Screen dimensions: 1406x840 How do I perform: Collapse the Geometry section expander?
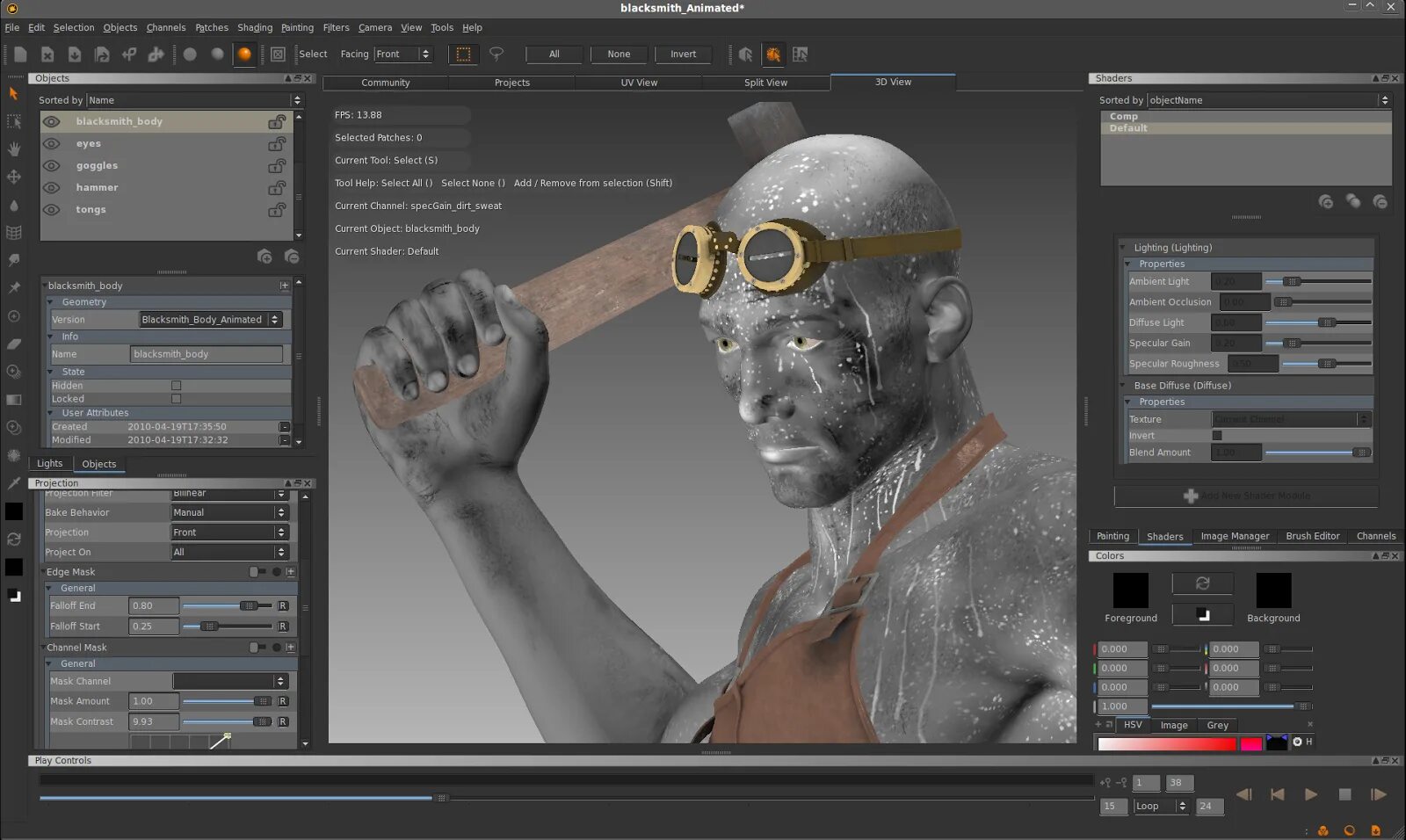[x=51, y=302]
